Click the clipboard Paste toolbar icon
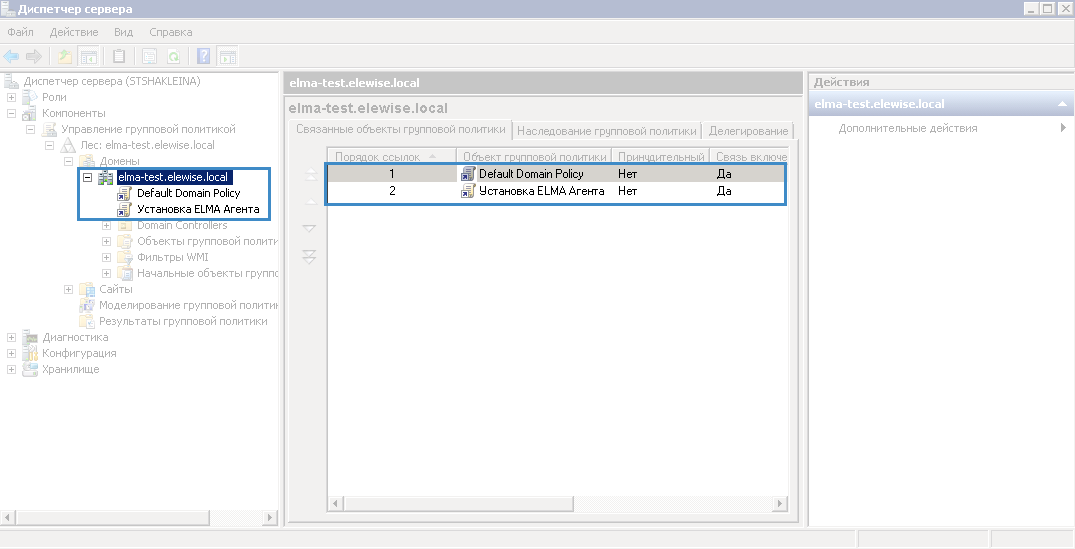 [x=119, y=57]
